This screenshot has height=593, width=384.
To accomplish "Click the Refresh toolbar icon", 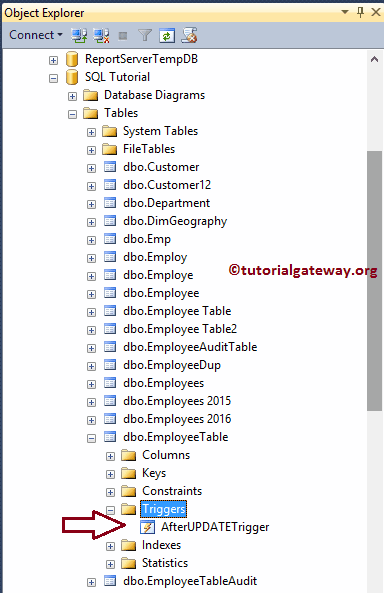I will click(x=167, y=36).
